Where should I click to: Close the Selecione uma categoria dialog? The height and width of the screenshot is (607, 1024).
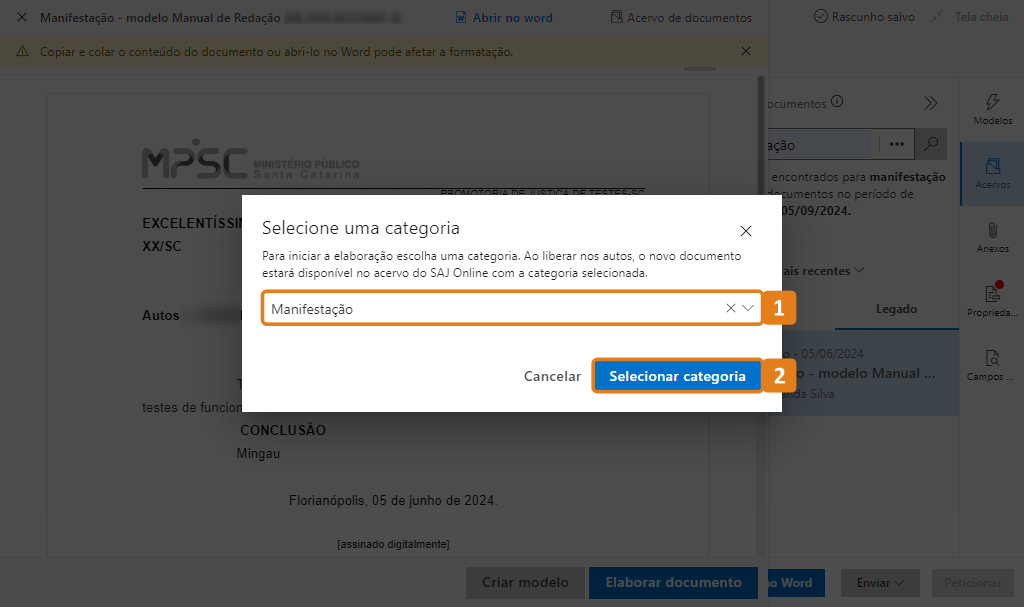tap(745, 231)
